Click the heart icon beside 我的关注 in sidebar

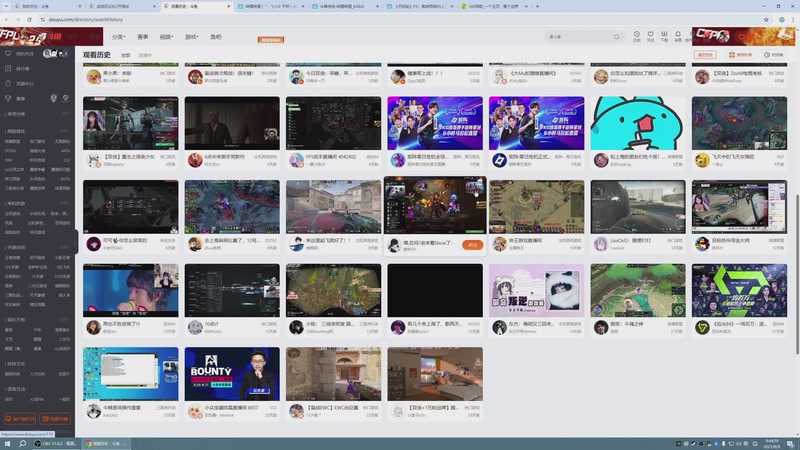[8, 54]
